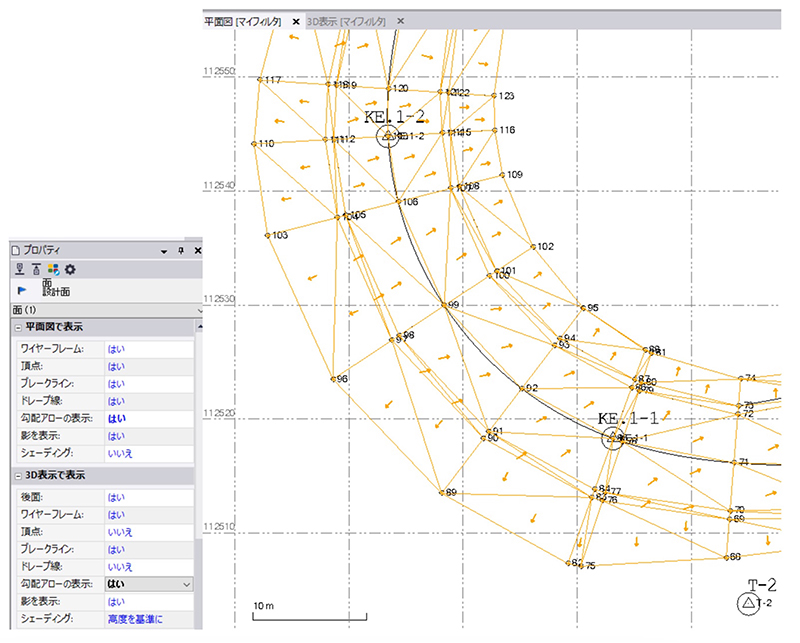Select the T-2 triangle survey point marker
800x643 pixels.
pyautogui.click(x=746, y=603)
